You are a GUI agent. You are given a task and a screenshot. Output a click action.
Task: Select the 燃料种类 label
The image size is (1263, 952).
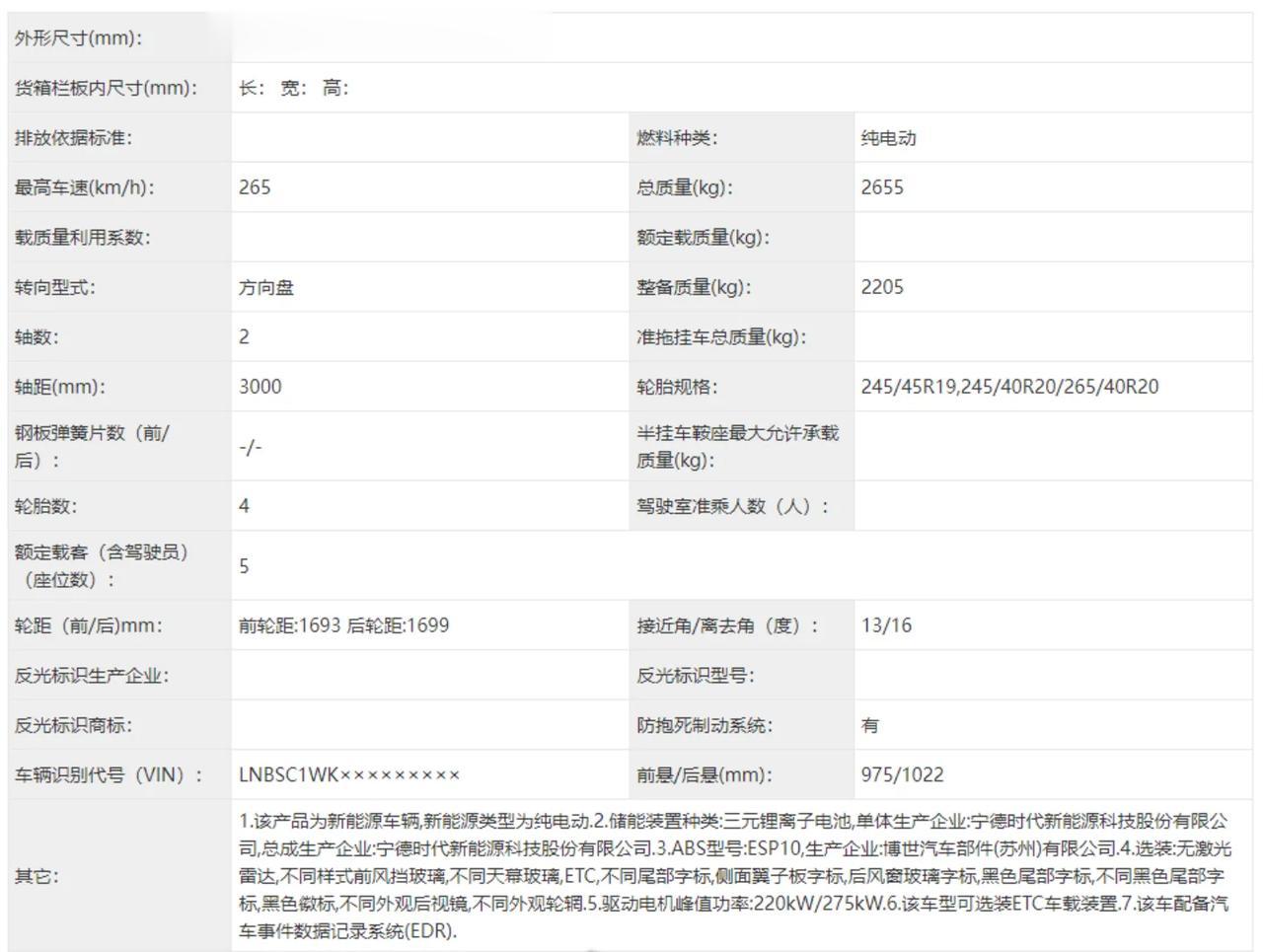coord(677,138)
